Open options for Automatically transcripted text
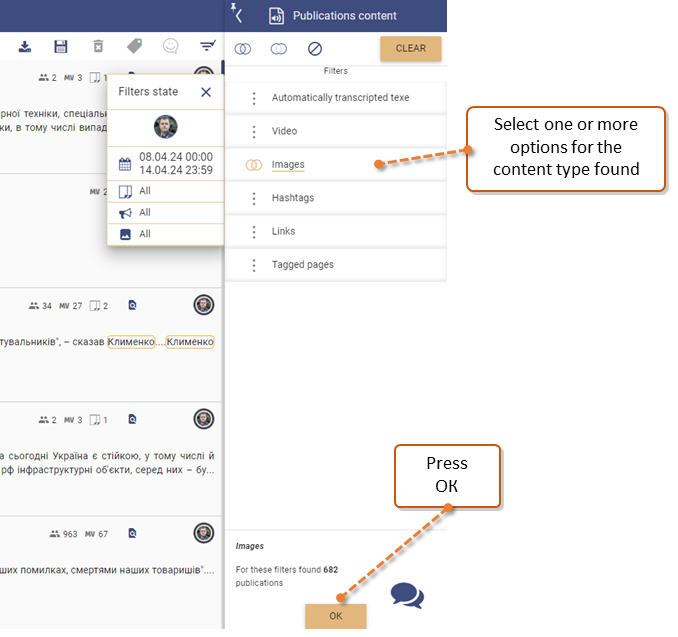This screenshot has width=678, height=637. (254, 98)
